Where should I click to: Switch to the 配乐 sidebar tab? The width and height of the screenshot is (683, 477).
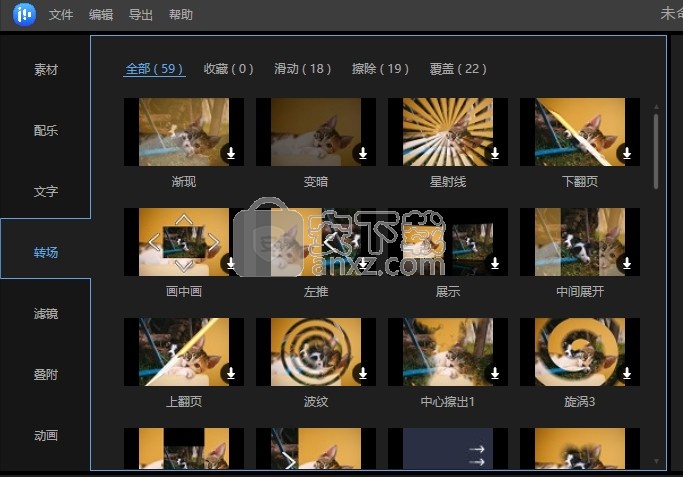46,130
